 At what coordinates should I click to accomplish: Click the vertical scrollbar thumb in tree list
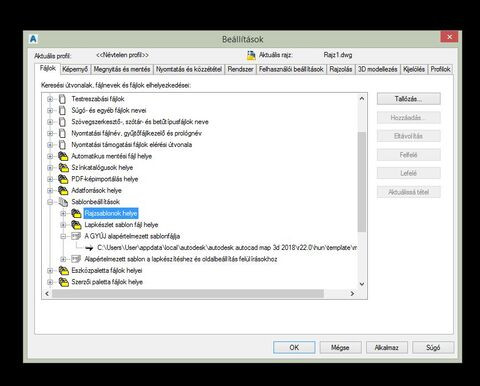coord(362,182)
